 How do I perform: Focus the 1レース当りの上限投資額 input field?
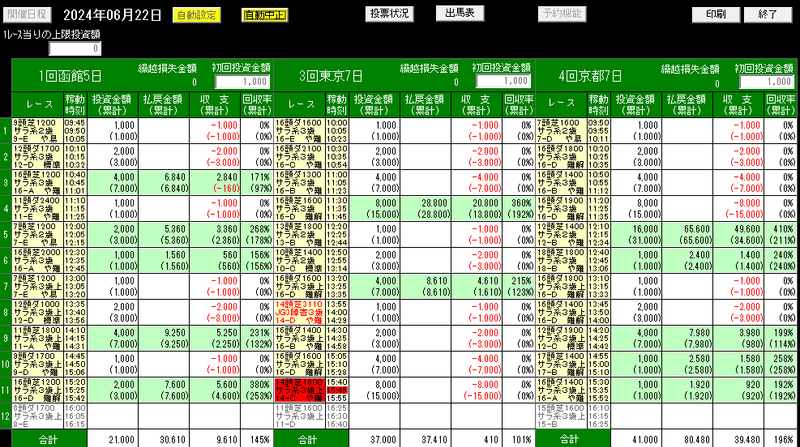click(x=75, y=48)
